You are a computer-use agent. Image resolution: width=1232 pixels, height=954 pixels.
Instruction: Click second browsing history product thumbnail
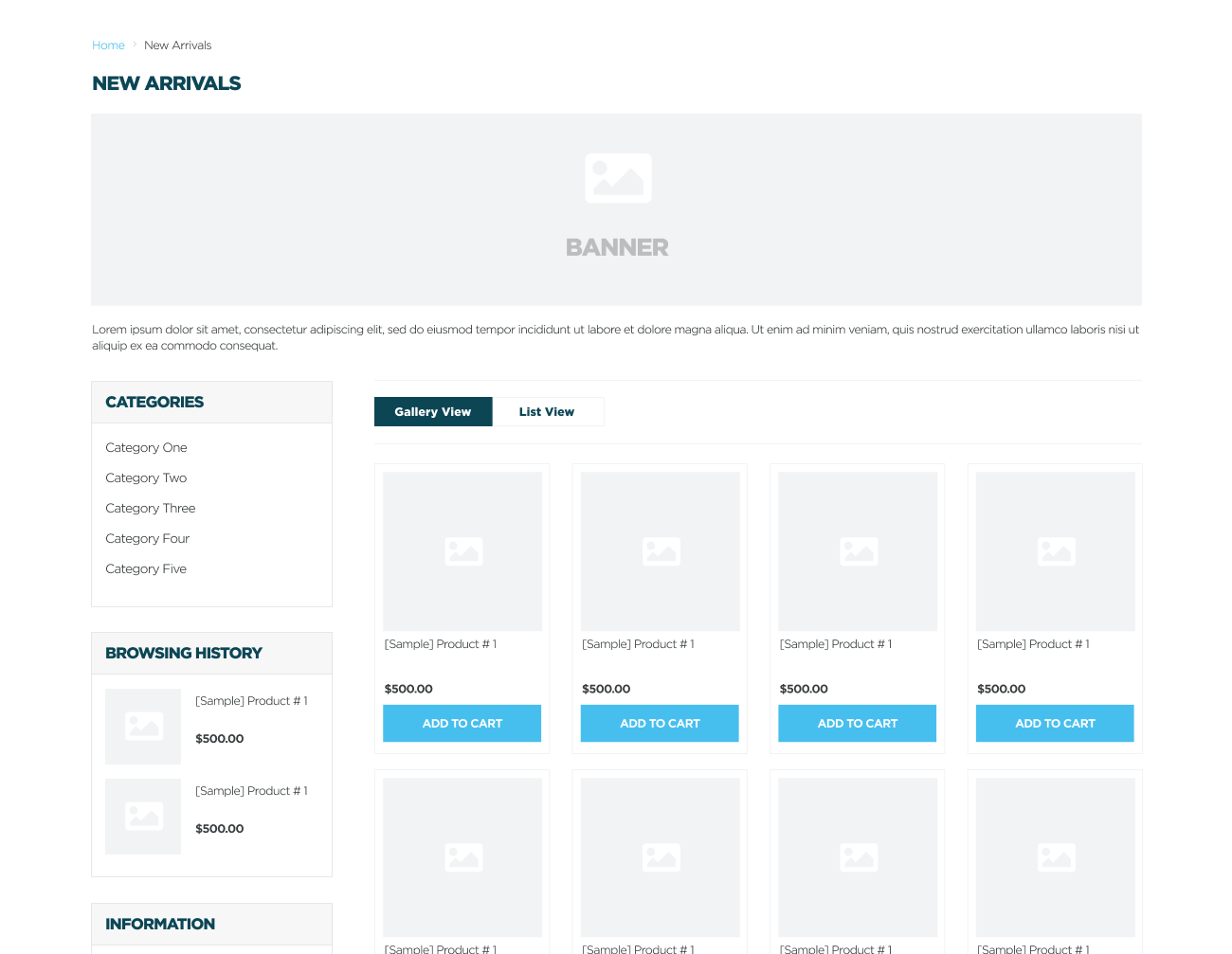[x=143, y=817]
